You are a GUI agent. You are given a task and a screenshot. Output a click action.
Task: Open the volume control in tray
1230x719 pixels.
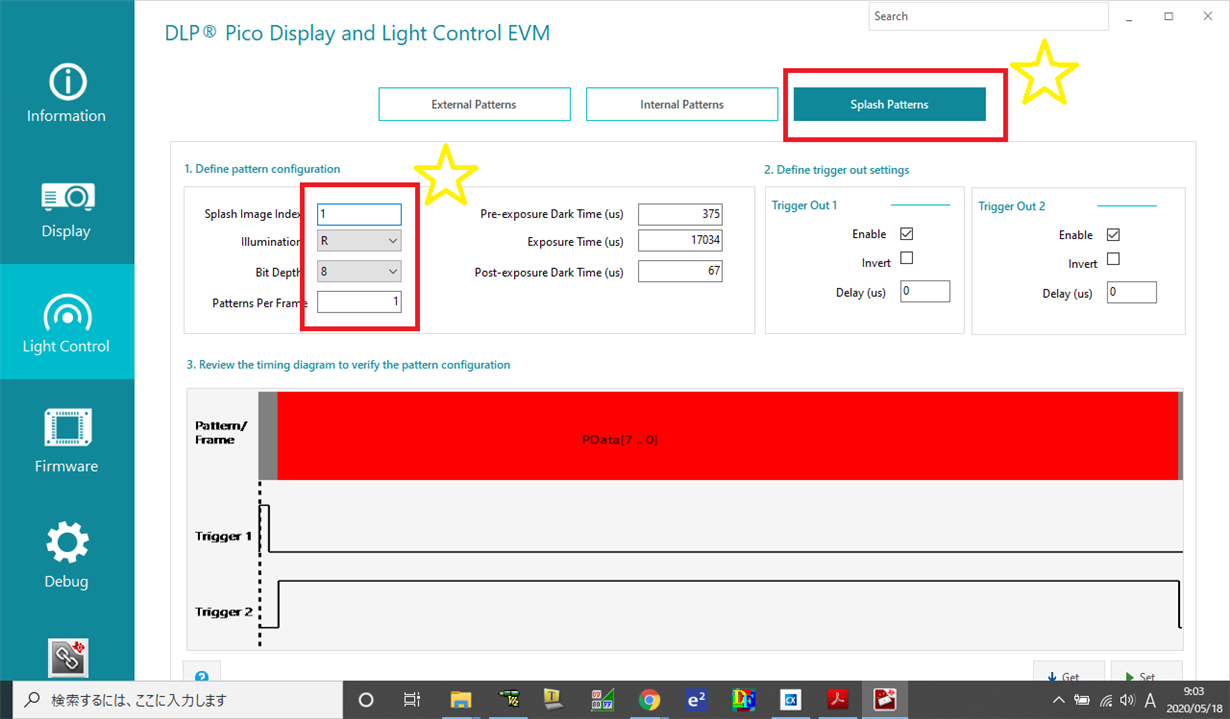click(1128, 700)
